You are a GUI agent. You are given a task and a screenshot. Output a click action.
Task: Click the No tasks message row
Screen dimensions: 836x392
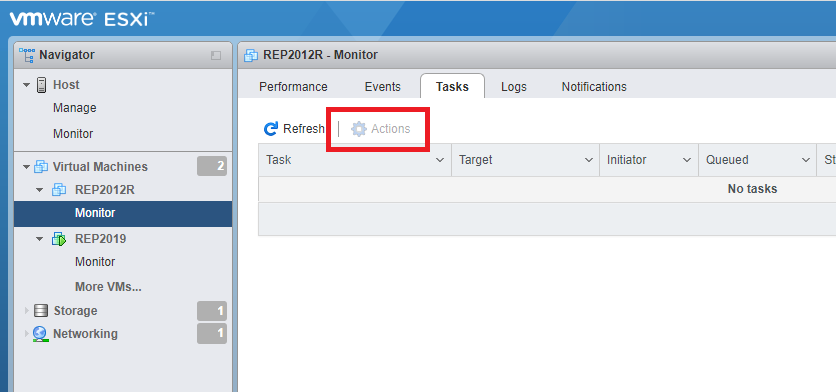[547, 189]
